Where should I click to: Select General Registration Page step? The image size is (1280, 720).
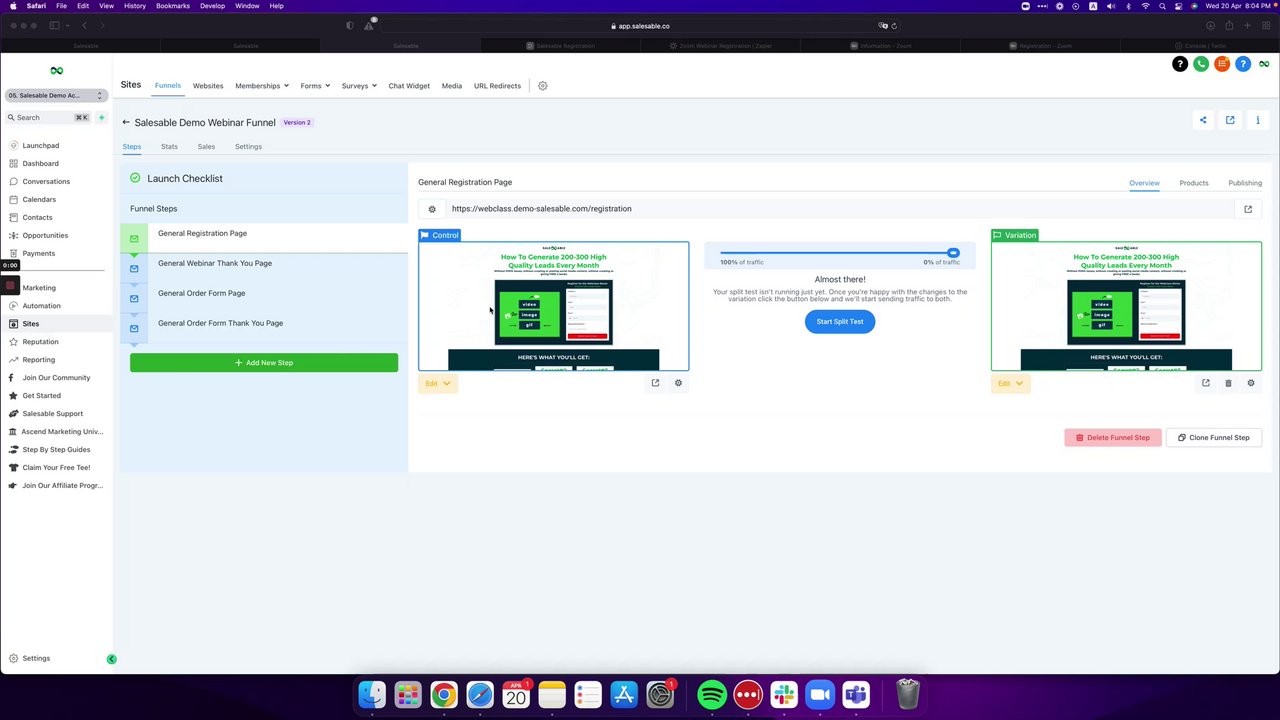pyautogui.click(x=264, y=234)
